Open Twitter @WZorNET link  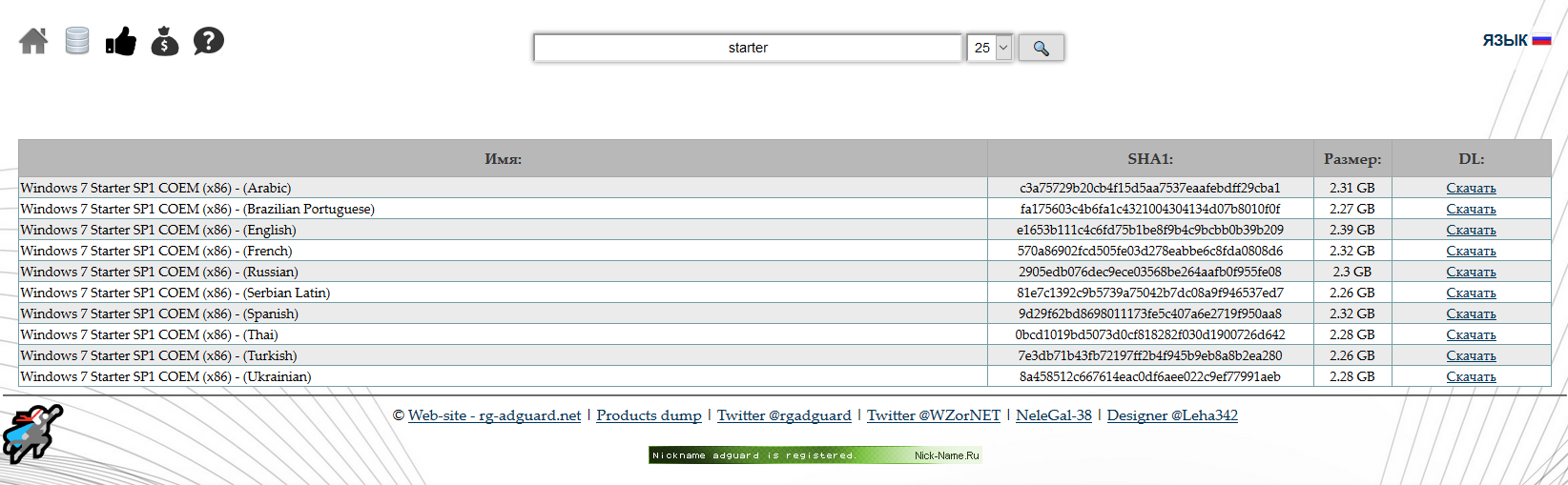[x=934, y=415]
